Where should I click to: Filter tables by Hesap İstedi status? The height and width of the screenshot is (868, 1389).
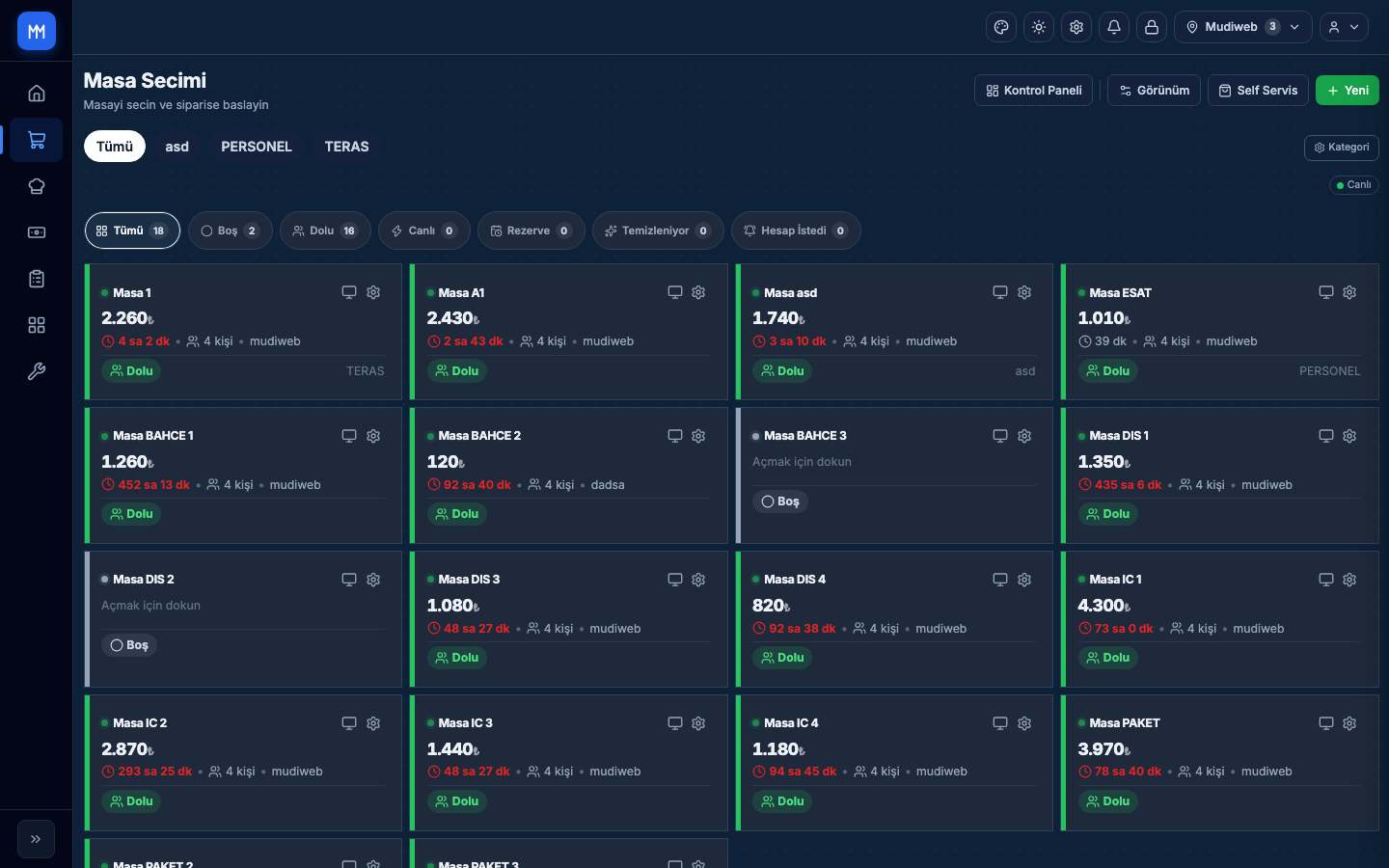(796, 231)
